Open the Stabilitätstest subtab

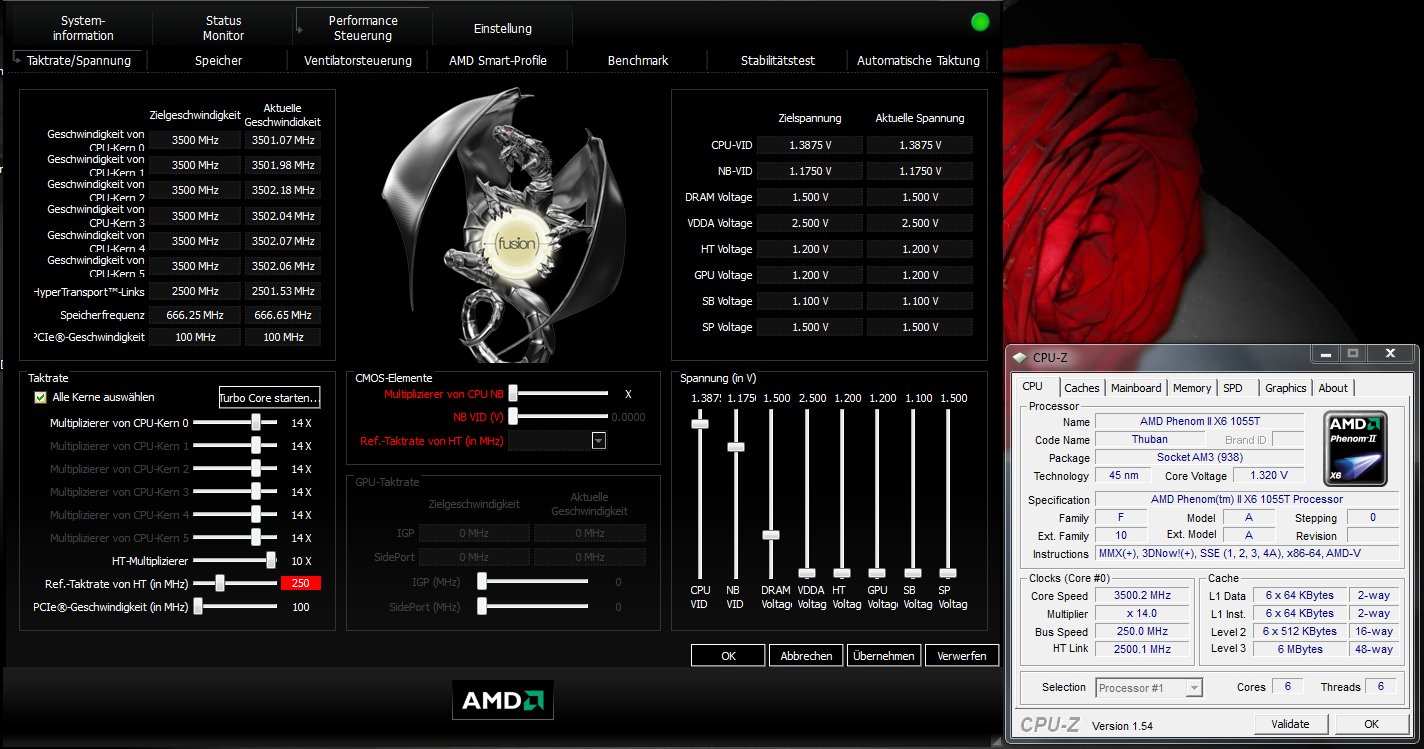click(778, 61)
